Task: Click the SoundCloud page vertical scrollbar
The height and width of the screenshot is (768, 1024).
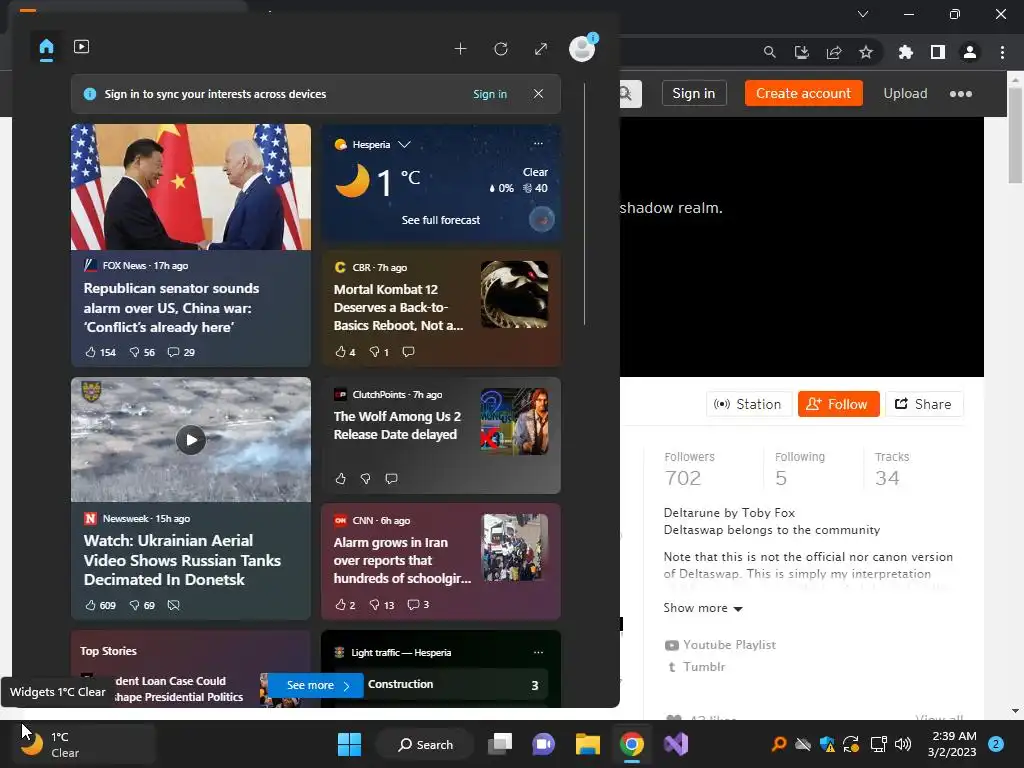Action: click(1015, 134)
